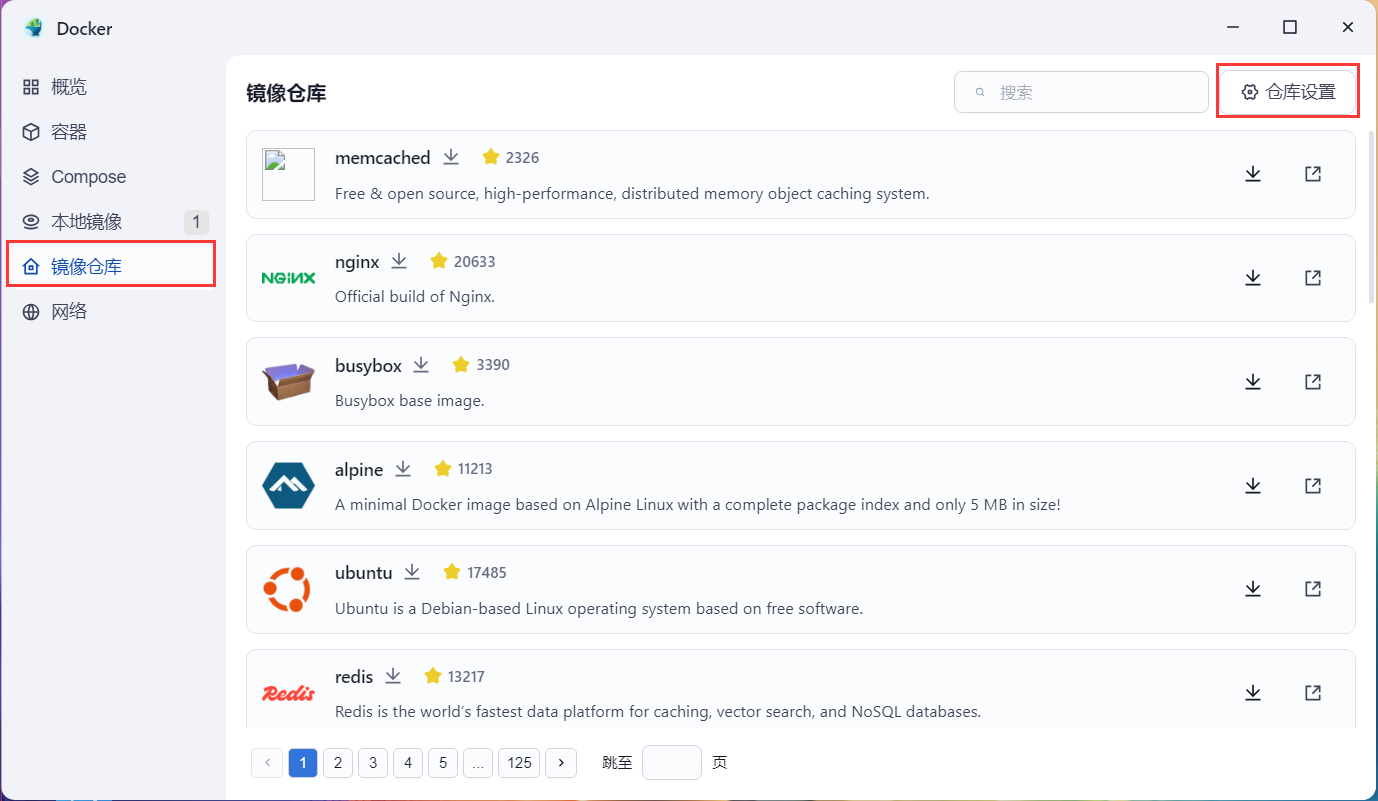
Task: Download the ubuntu image using arrow icon
Action: tap(1253, 589)
